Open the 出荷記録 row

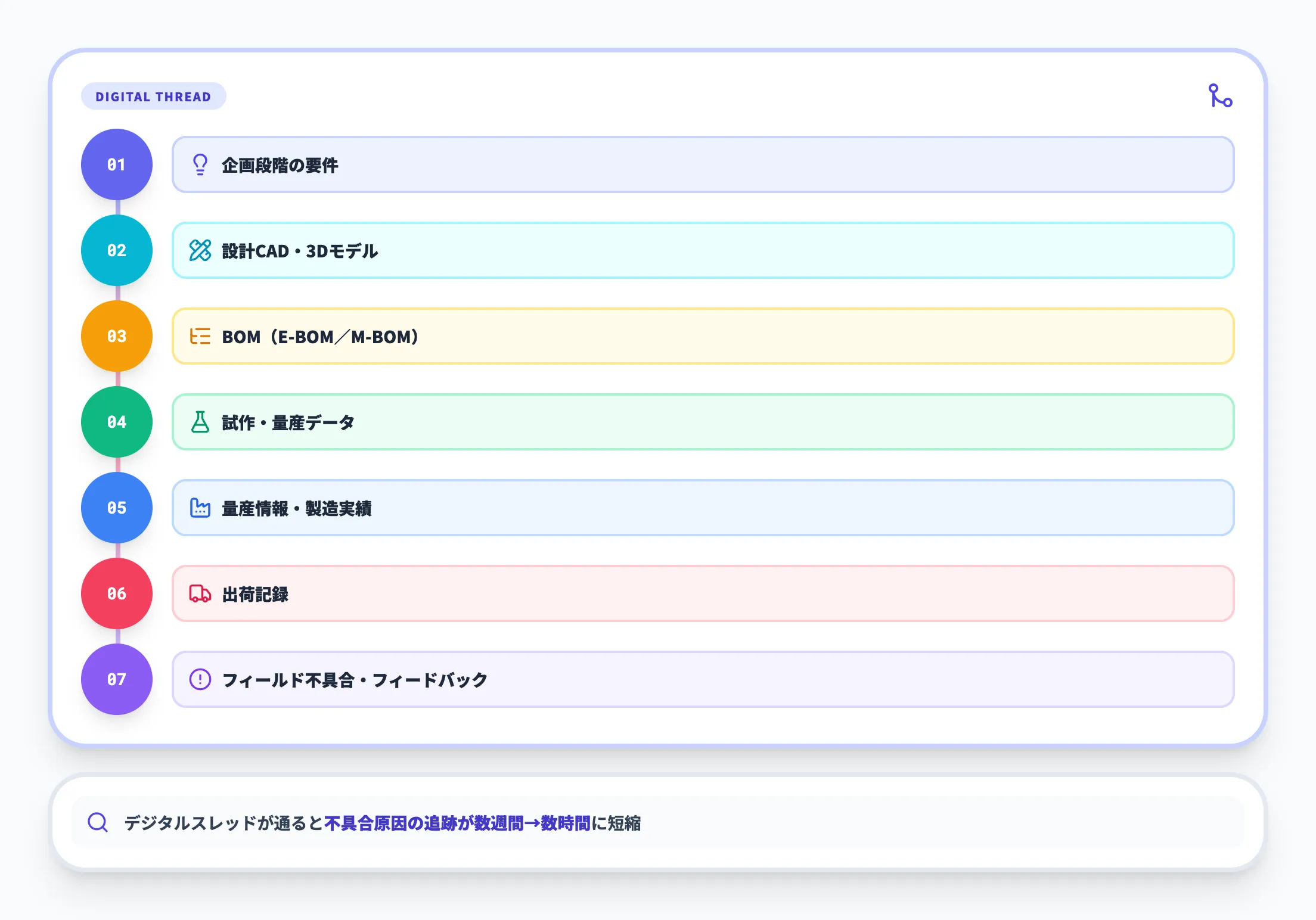[x=703, y=593]
